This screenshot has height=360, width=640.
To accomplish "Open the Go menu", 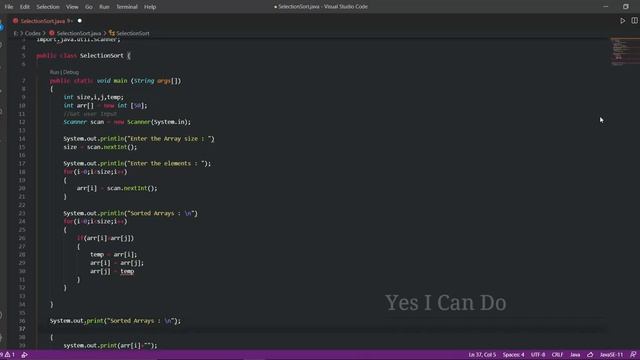I will pyautogui.click(x=89, y=7).
